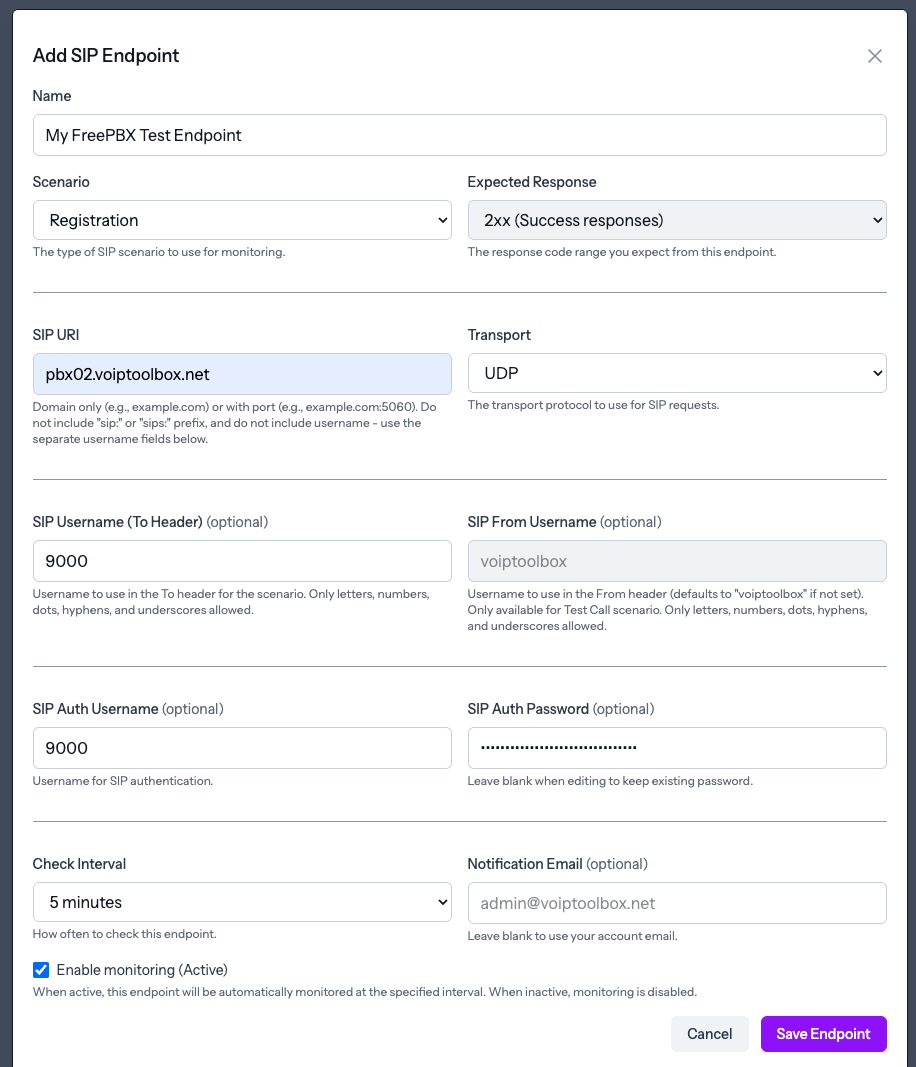Screen dimensions: 916x1067
Task: Uncheck the Enable monitoring checkbox
Action: (x=41, y=969)
